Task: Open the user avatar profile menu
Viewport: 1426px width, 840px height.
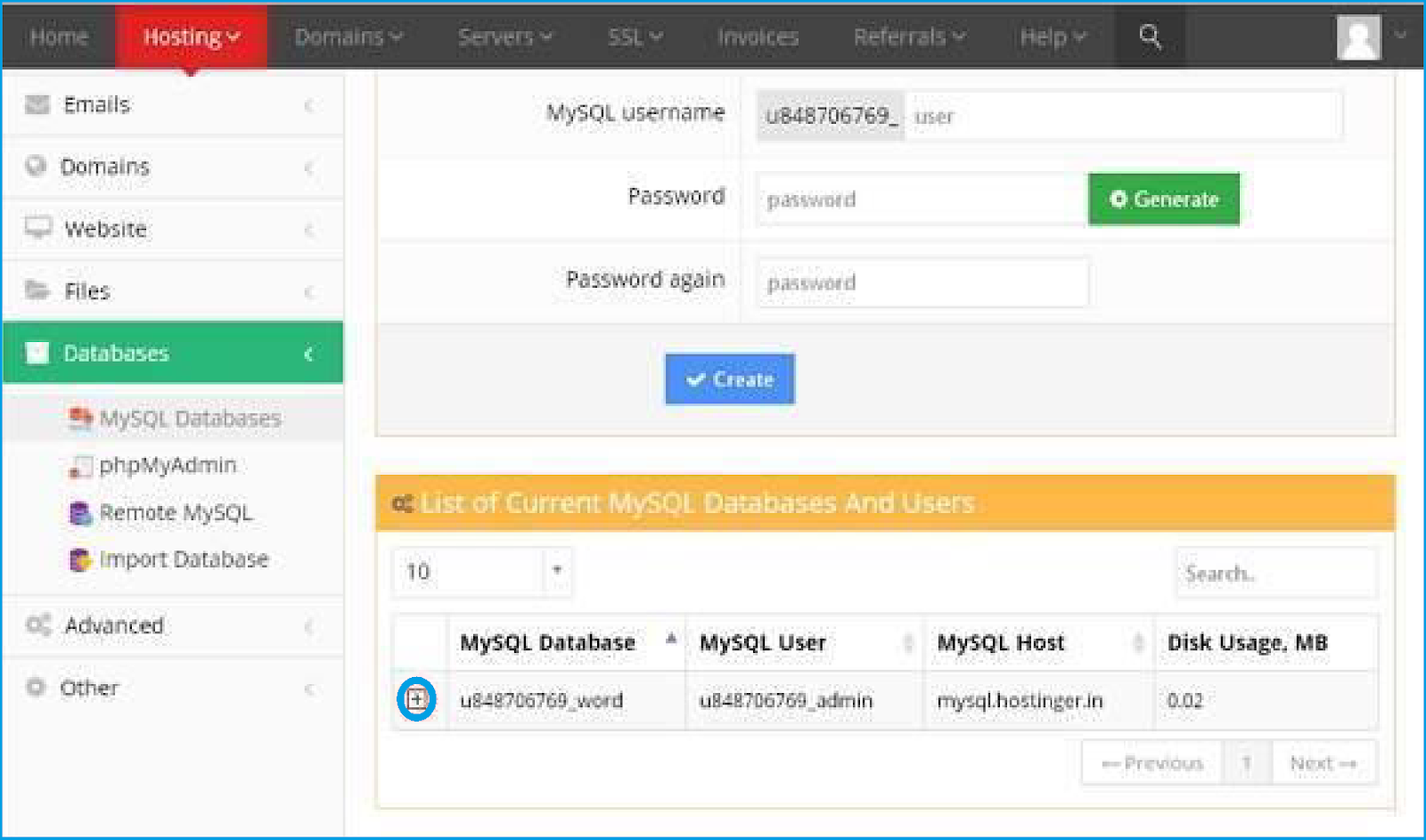Action: click(1358, 37)
